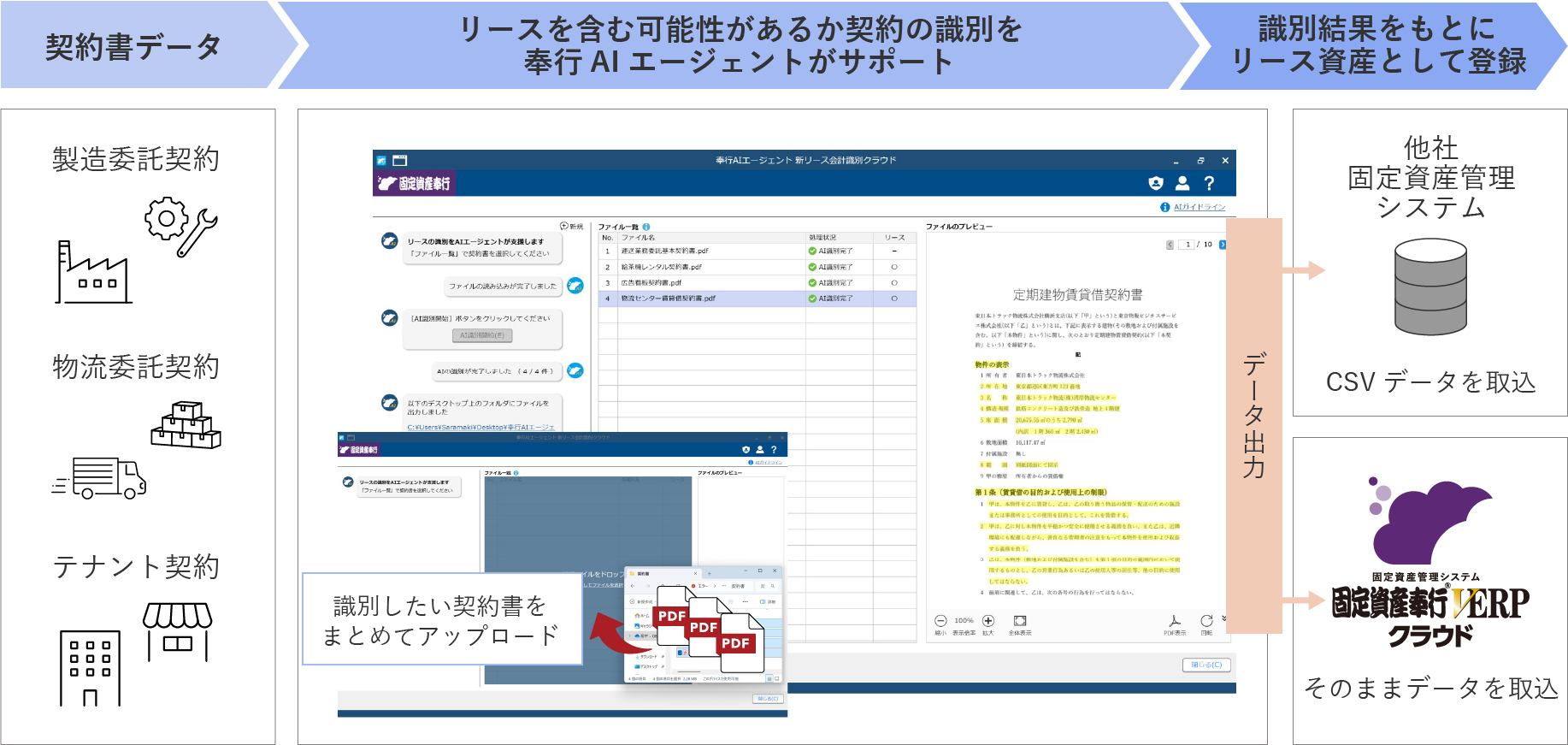Go to next preview page arrow

click(x=1223, y=245)
